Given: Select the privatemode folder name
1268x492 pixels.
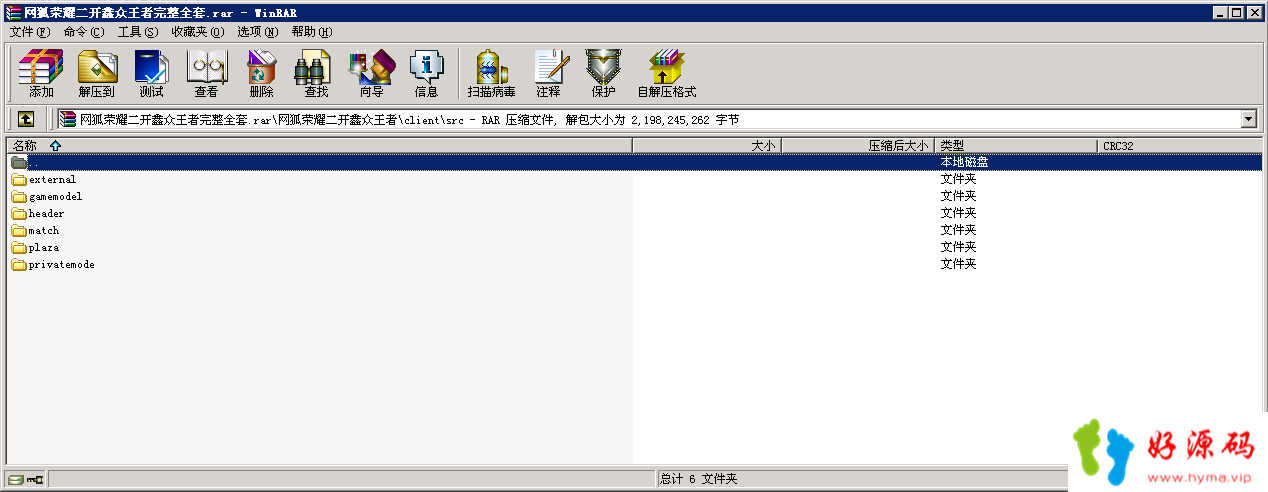Looking at the screenshot, I should 61,265.
